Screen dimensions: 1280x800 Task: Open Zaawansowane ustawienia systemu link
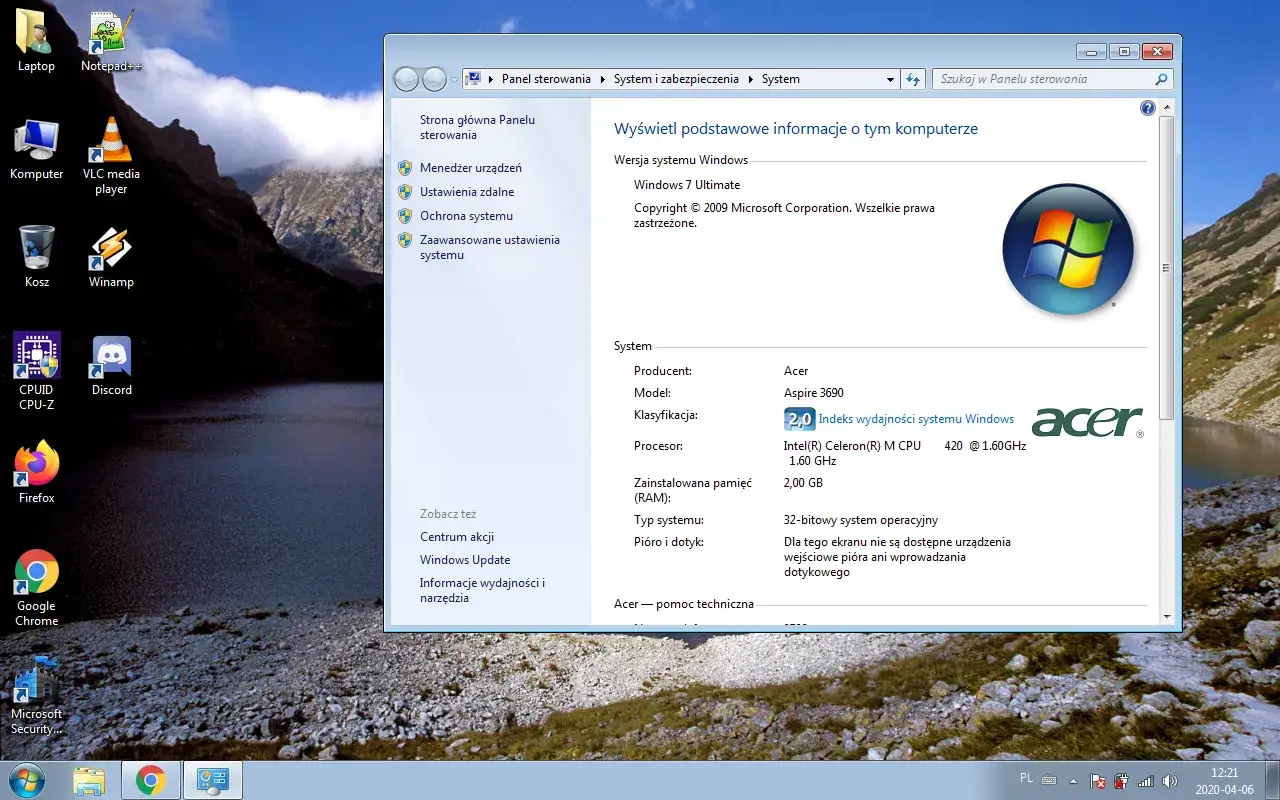tap(490, 247)
